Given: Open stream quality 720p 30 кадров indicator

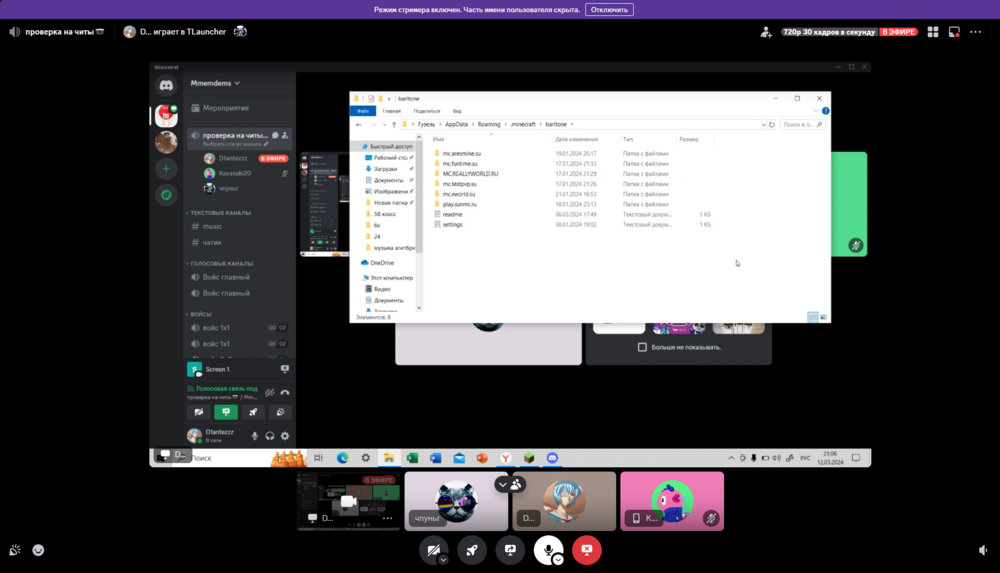Looking at the screenshot, I should coord(829,32).
